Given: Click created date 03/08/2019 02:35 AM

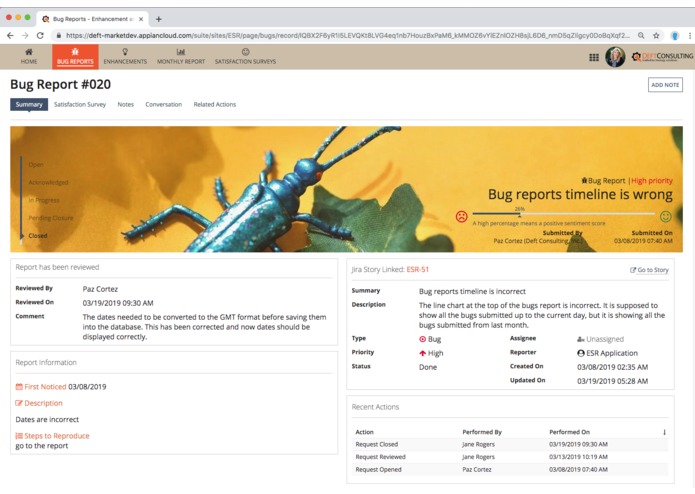Looking at the screenshot, I should click(613, 367).
